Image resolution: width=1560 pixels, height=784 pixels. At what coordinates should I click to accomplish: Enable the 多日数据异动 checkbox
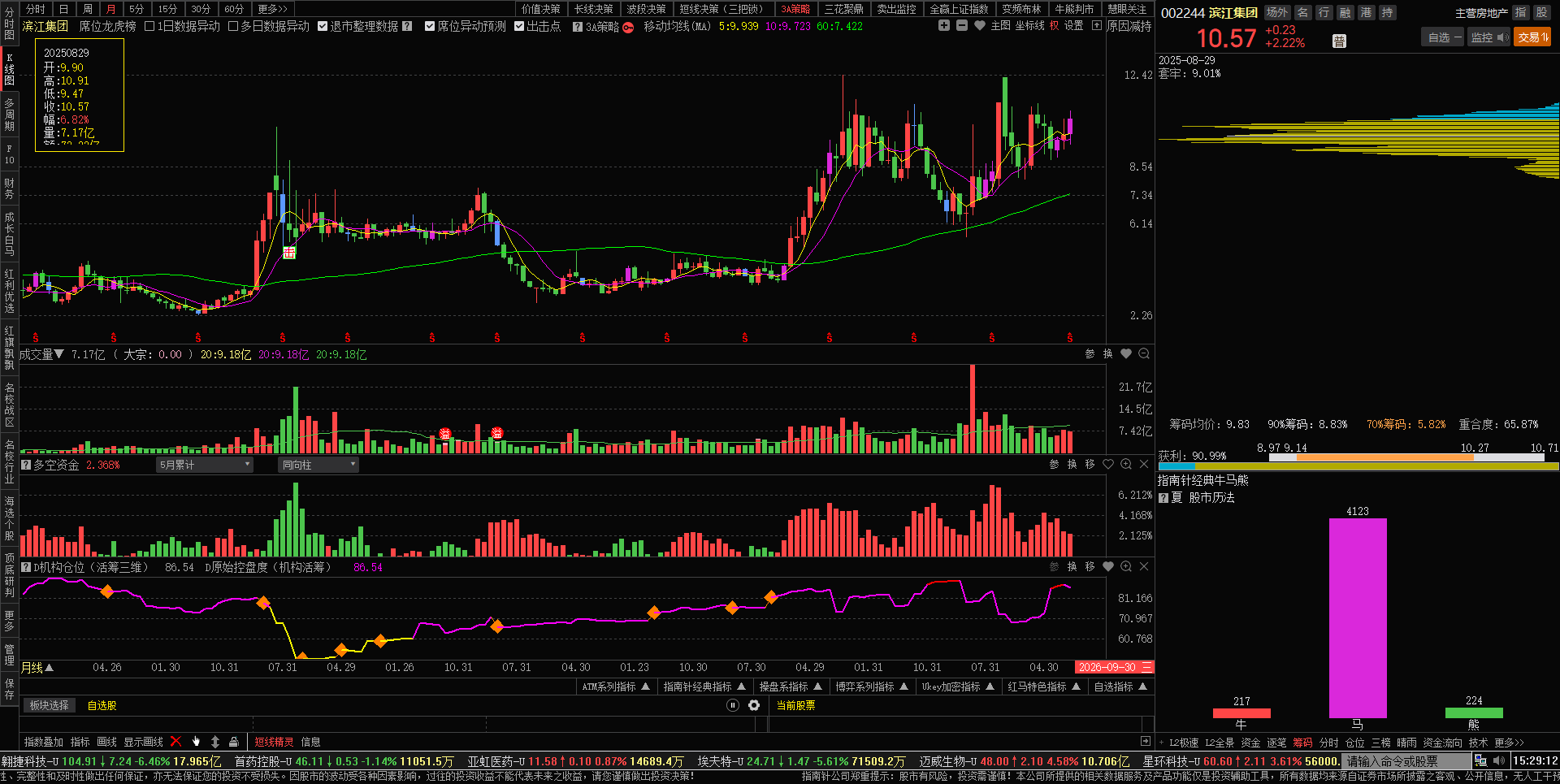click(233, 26)
